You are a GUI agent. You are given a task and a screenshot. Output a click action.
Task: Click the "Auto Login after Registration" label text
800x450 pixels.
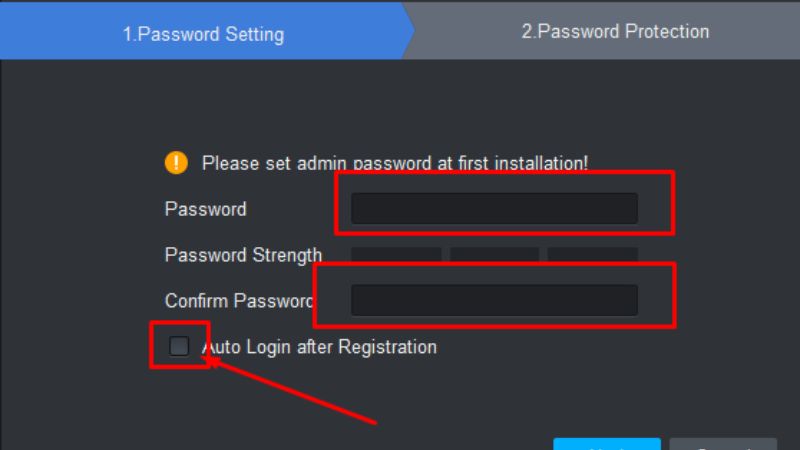tap(320, 347)
